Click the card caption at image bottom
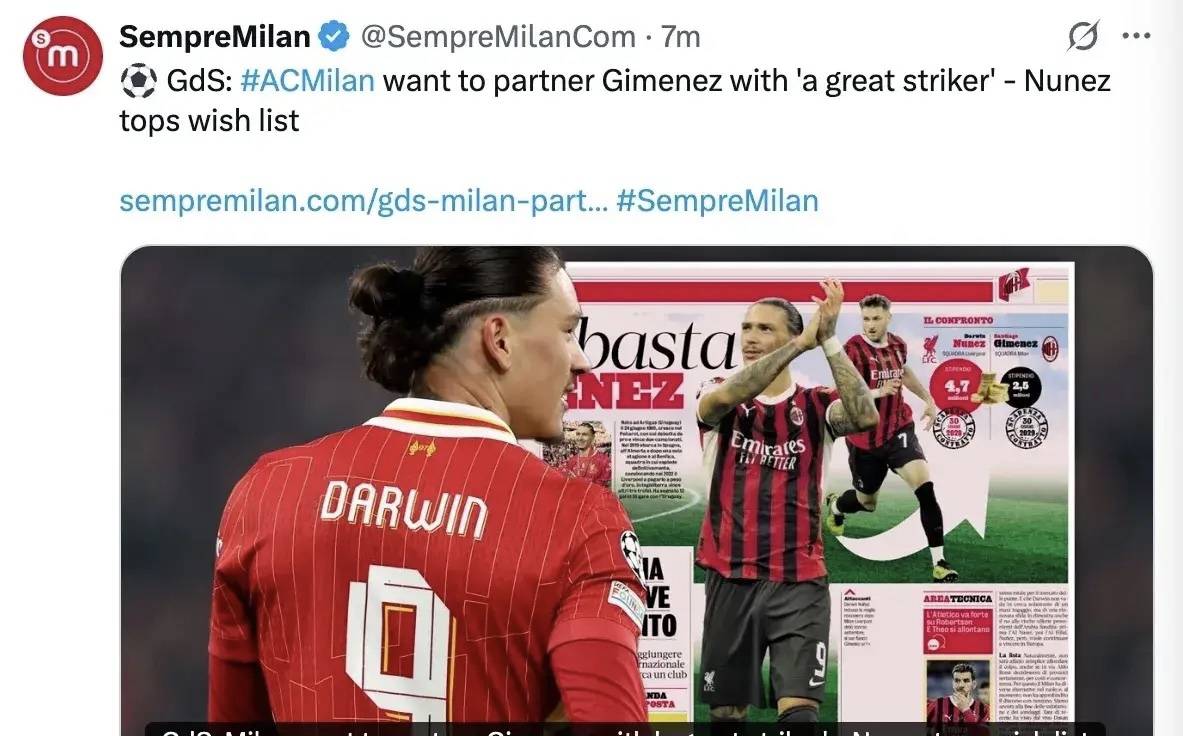1183x736 pixels. (625, 730)
